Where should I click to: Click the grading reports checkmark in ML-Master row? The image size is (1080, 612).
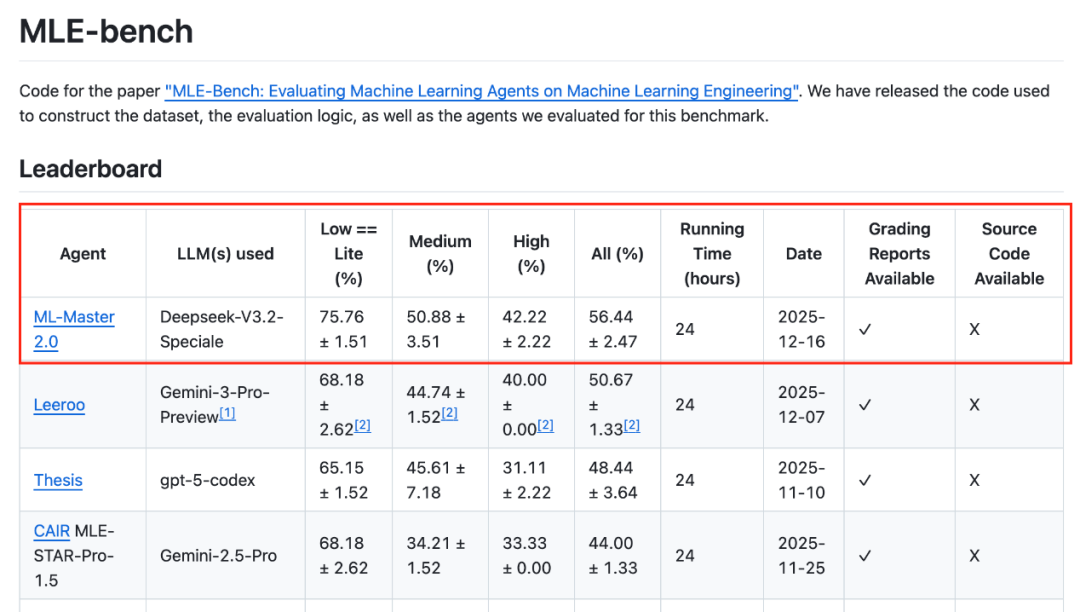(x=866, y=329)
